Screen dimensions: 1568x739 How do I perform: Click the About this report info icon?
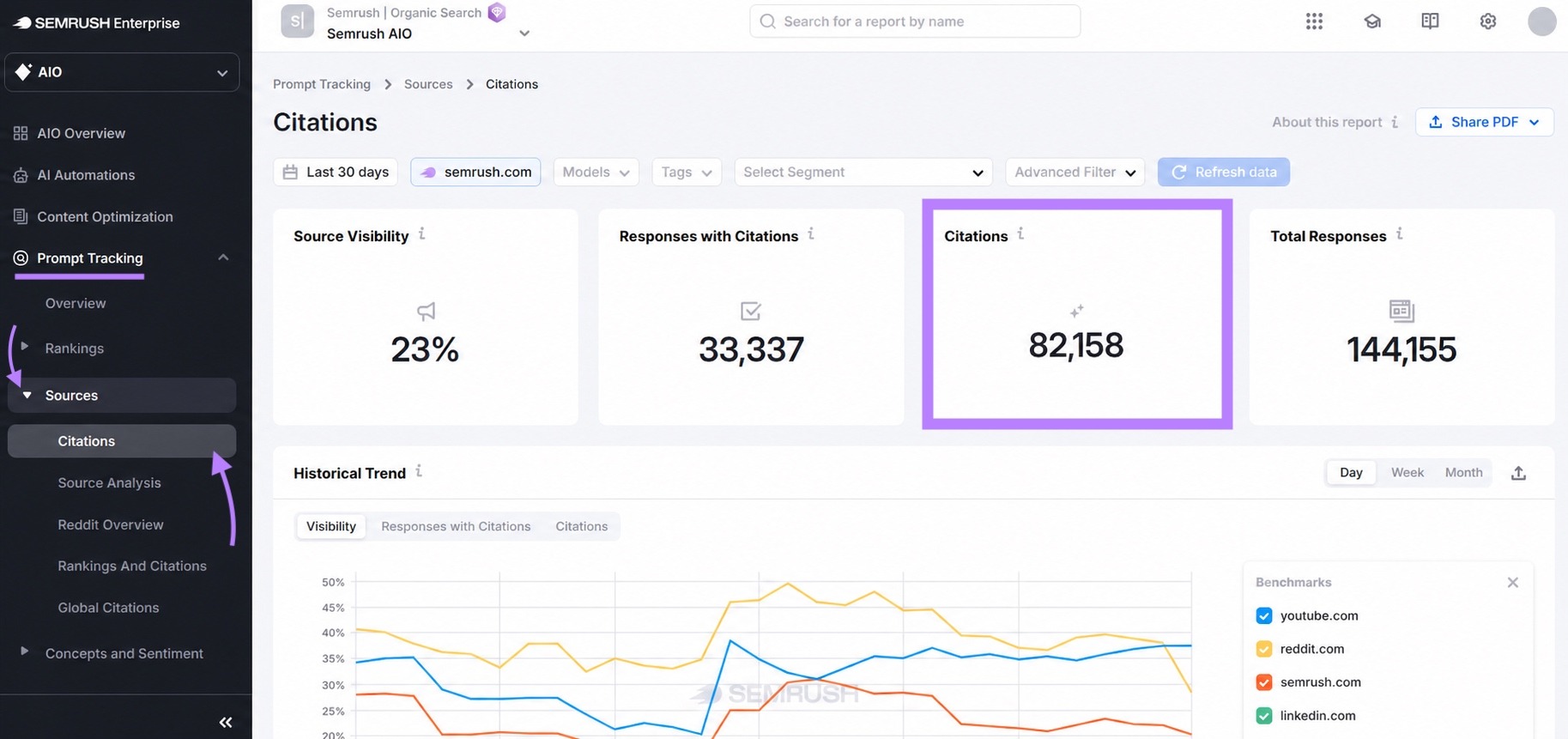click(1395, 122)
